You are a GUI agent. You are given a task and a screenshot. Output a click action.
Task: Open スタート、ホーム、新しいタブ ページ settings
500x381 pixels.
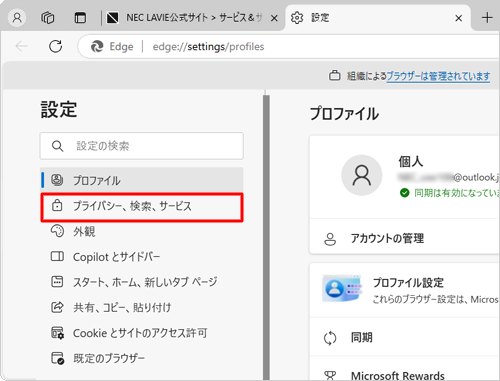pyautogui.click(x=142, y=282)
